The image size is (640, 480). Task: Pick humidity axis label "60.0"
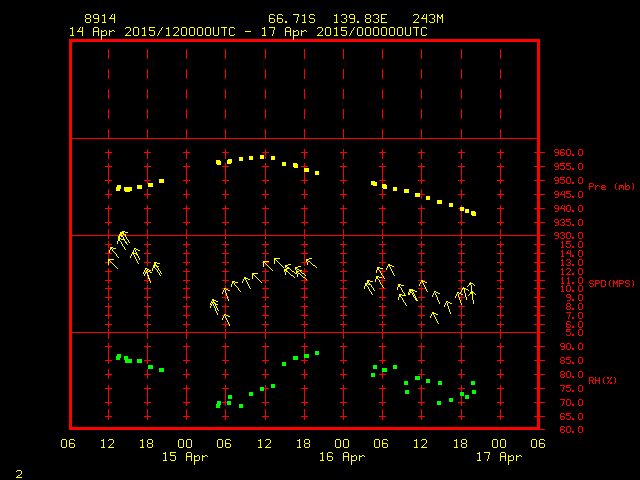(x=571, y=429)
